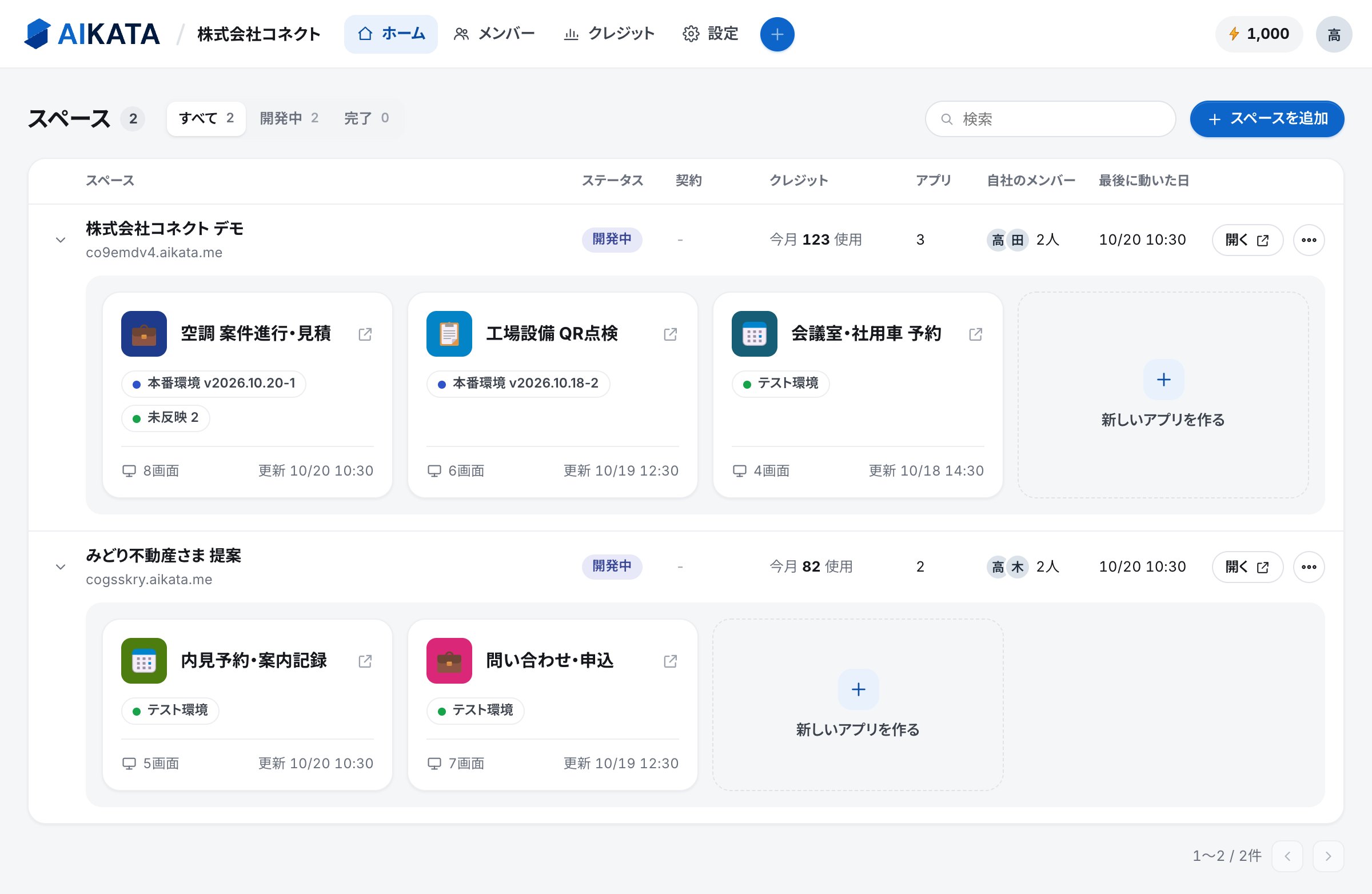
Task: Collapse the みどり不動産さま 提案 space row
Action: point(61,566)
